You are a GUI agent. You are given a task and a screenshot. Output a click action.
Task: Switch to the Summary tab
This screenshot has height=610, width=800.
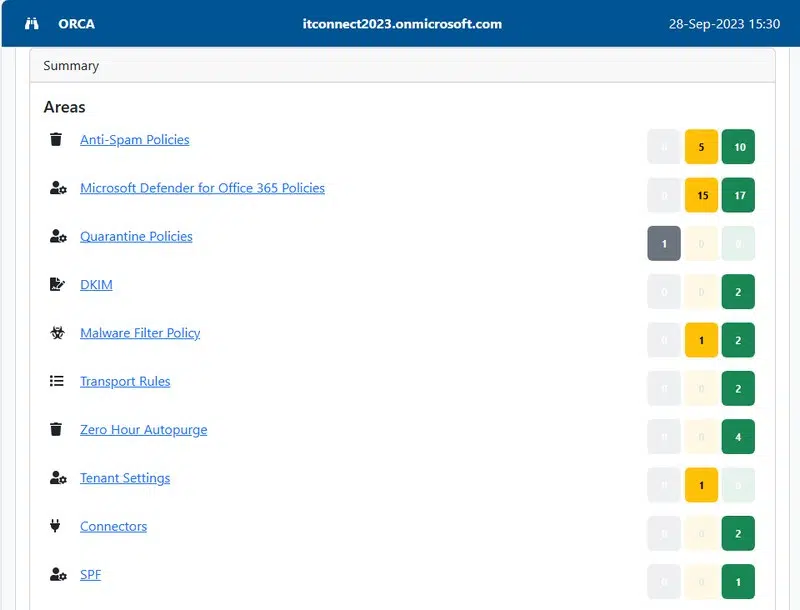[70, 65]
